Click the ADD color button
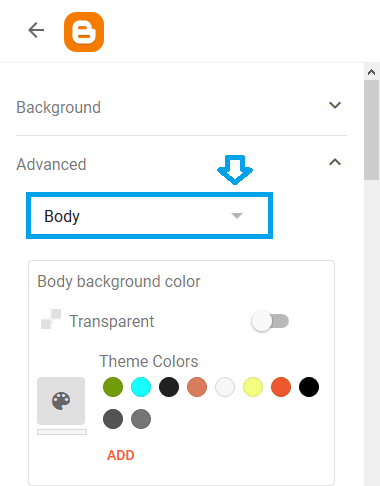Image resolution: width=380 pixels, height=486 pixels. pyautogui.click(x=121, y=455)
